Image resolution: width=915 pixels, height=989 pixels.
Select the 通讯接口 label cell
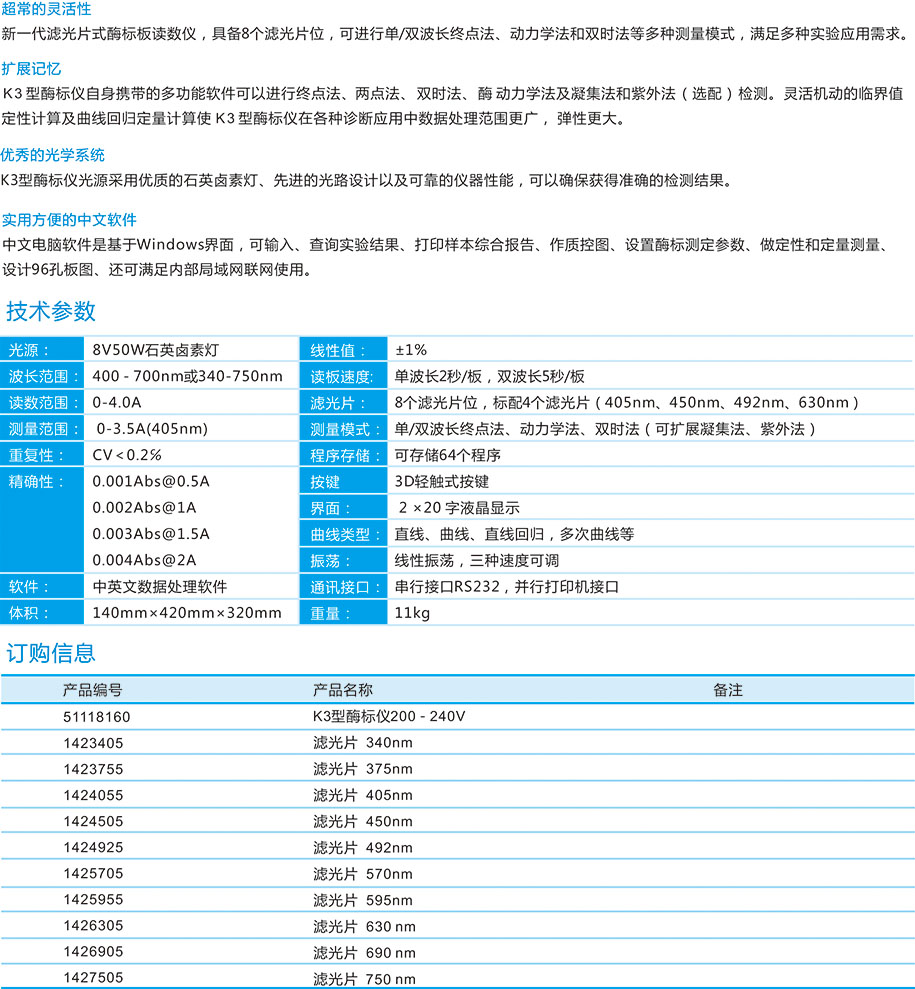click(x=344, y=587)
